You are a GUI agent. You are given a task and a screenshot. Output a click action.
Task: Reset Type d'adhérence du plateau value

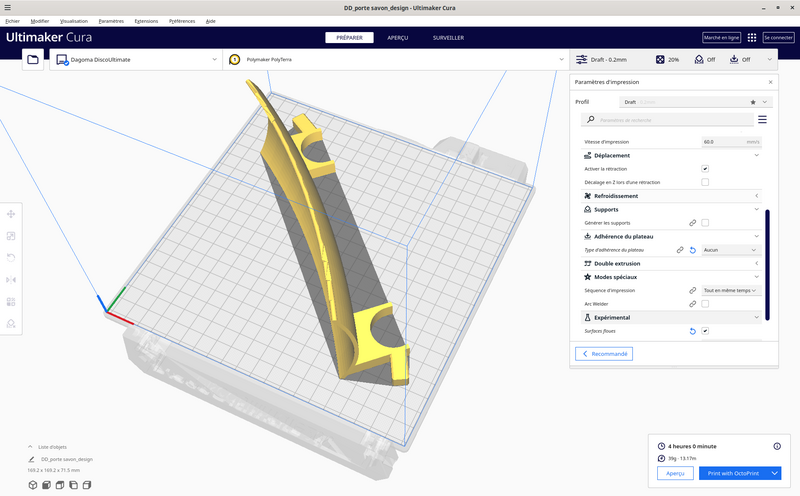692,250
